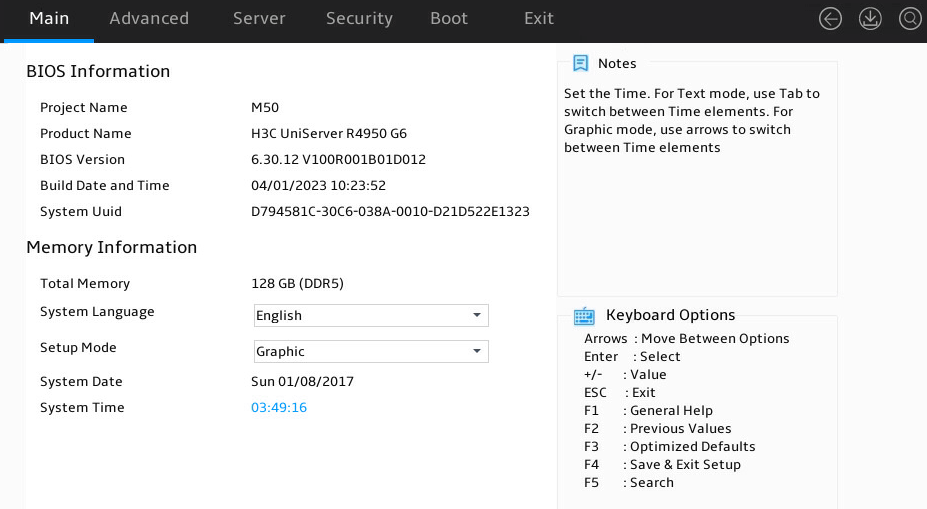Click Total Memory value 128 GB (DDR5)
This screenshot has height=509, width=927.
coord(297,284)
